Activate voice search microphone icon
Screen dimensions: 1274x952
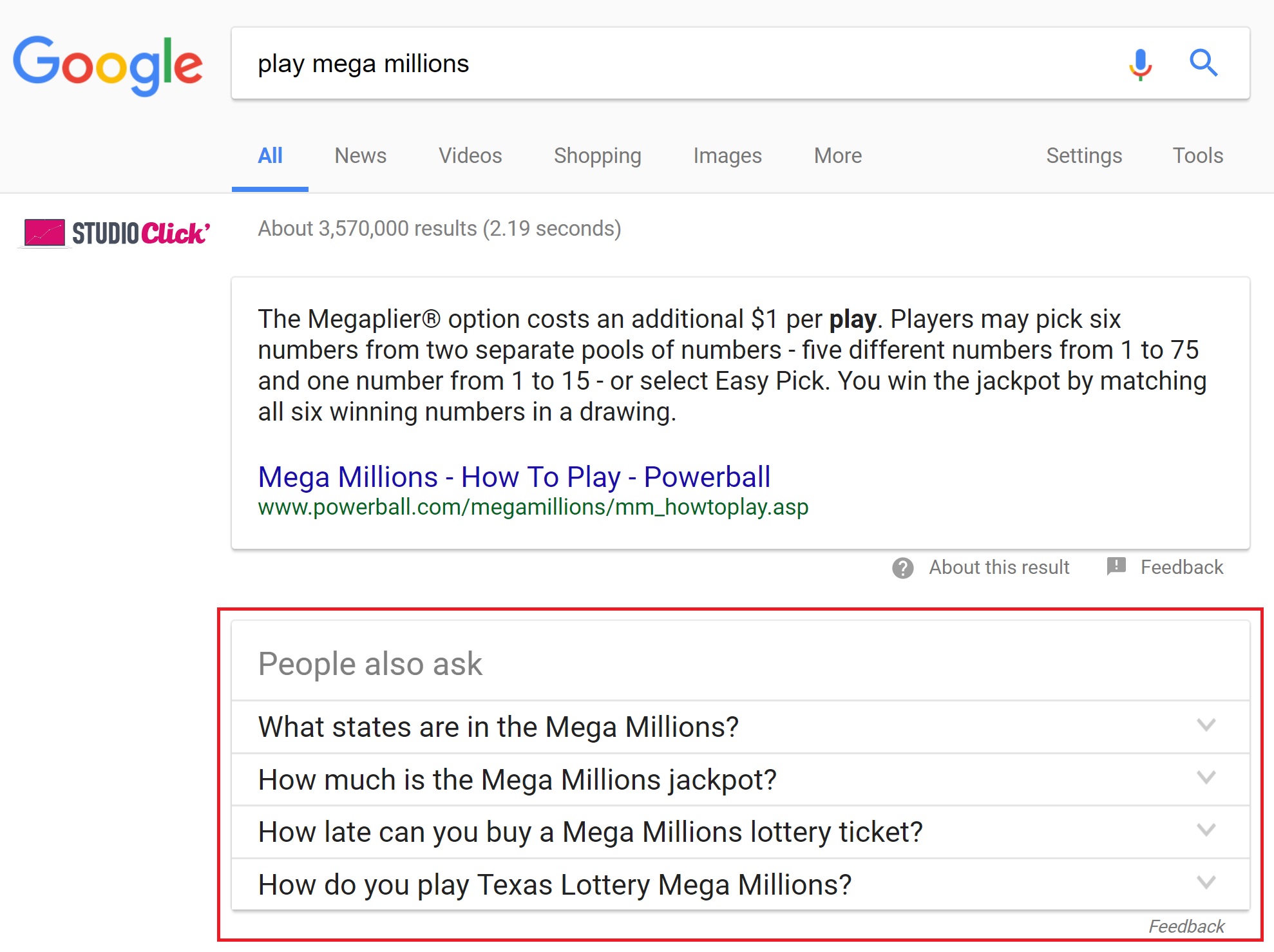tap(1140, 64)
